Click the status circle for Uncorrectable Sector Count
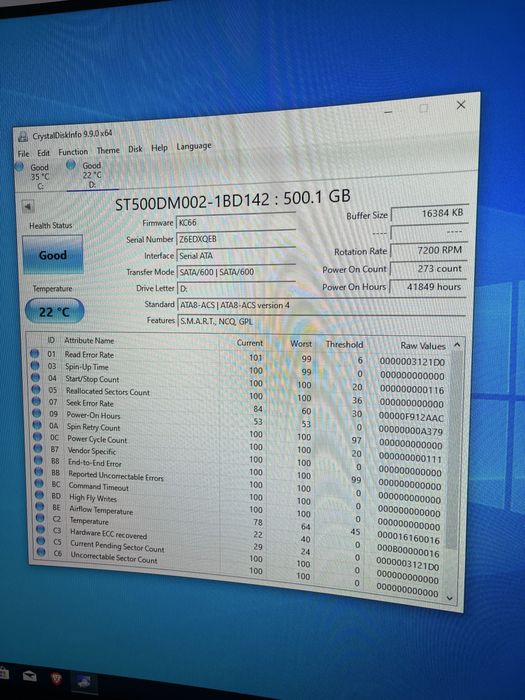This screenshot has height=700, width=525. [x=42, y=552]
